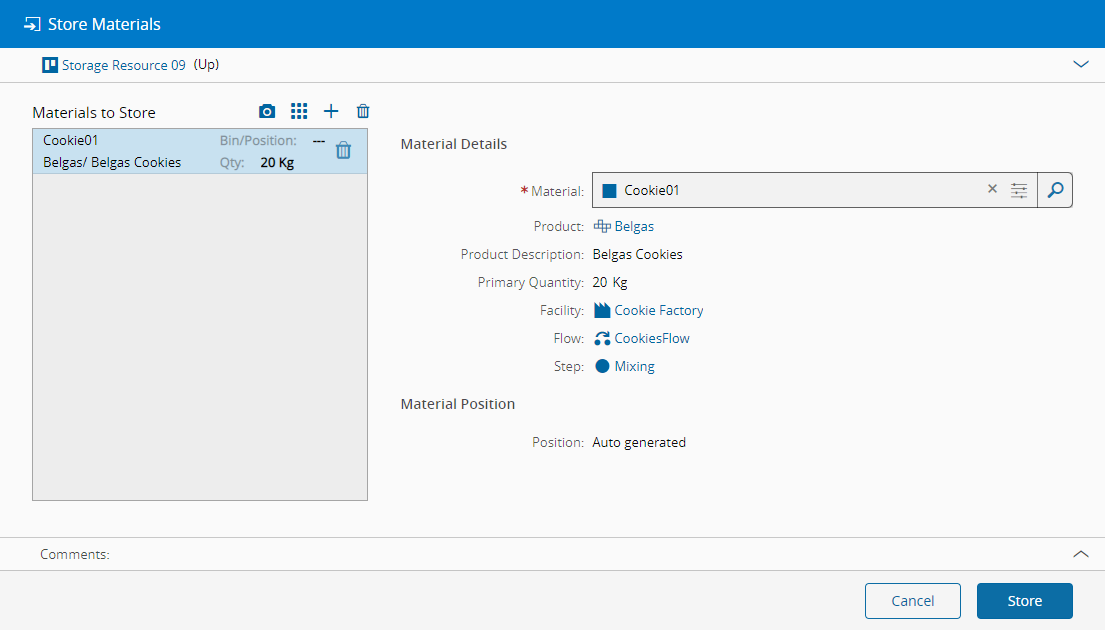The width and height of the screenshot is (1105, 630).
Task: Click the Material search magnifier icon
Action: (1055, 190)
